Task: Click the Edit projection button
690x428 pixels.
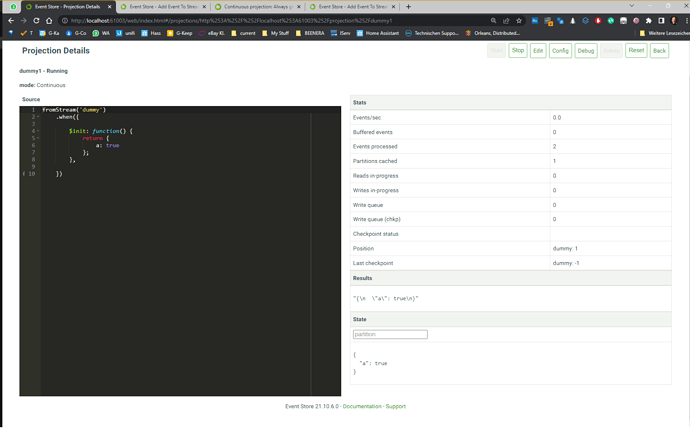Action: tap(538, 51)
